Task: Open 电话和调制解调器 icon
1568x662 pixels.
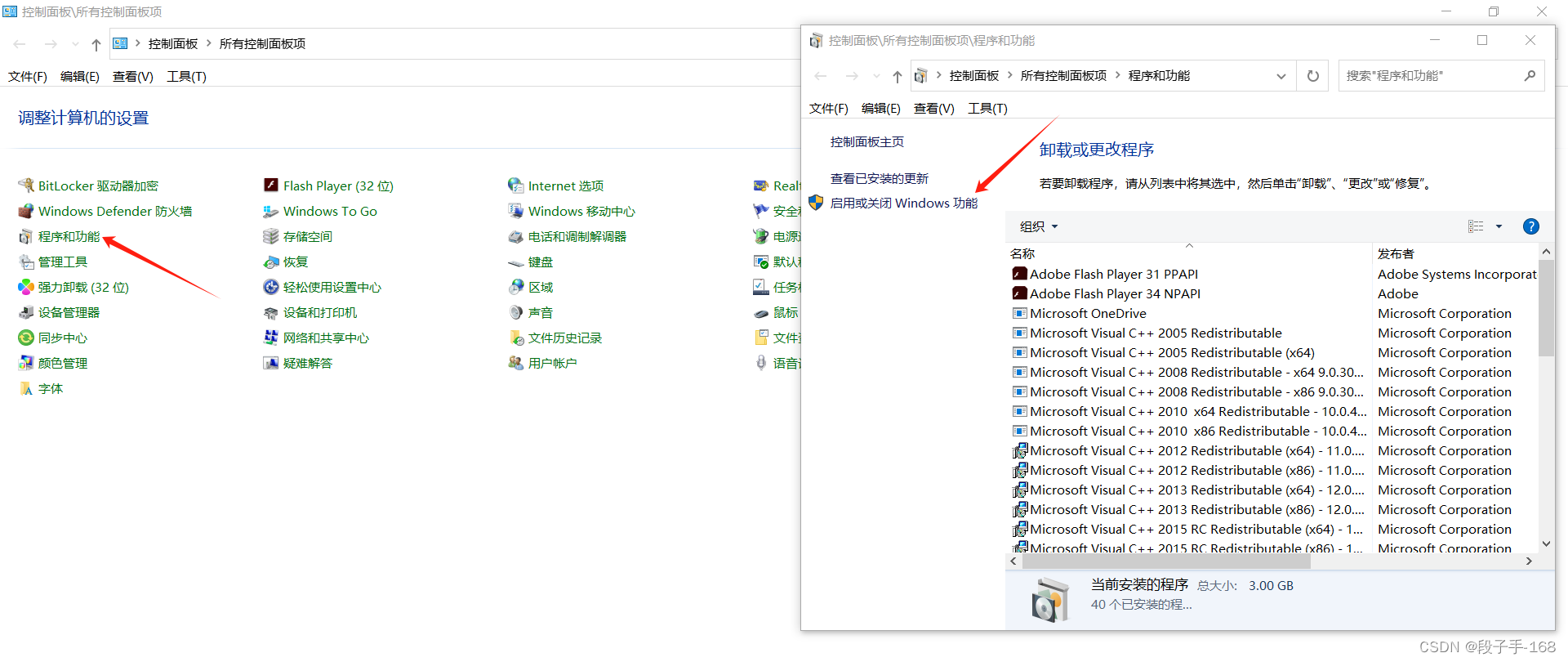Action: 516,236
